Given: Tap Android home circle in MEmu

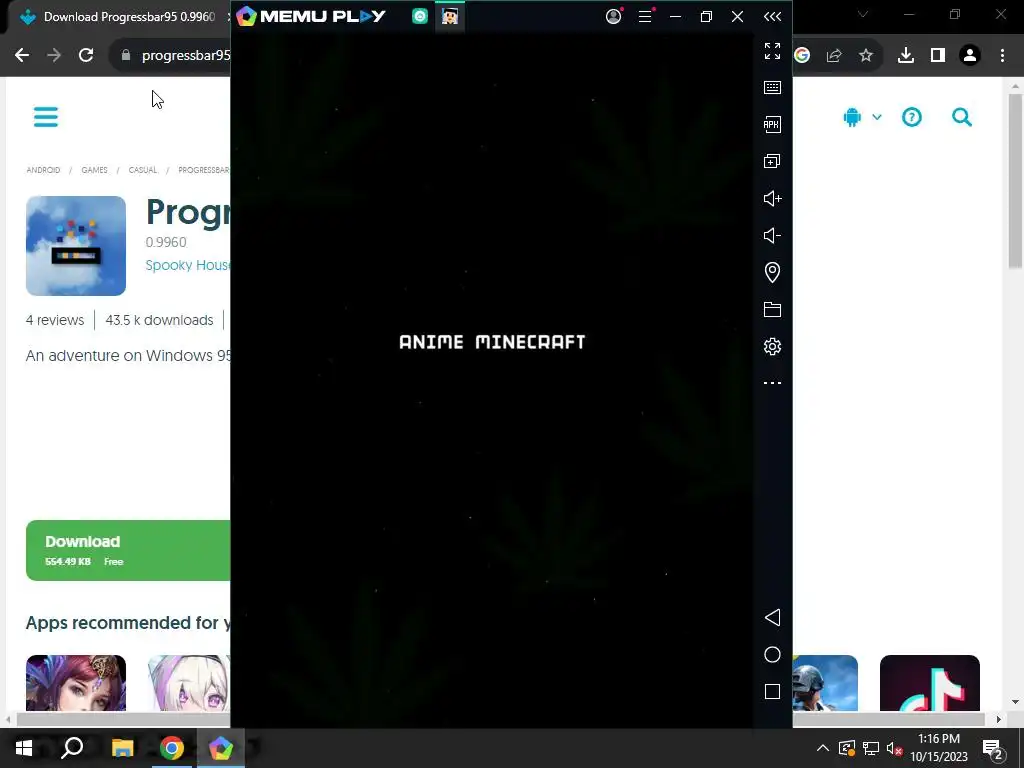Looking at the screenshot, I should click(x=772, y=655).
